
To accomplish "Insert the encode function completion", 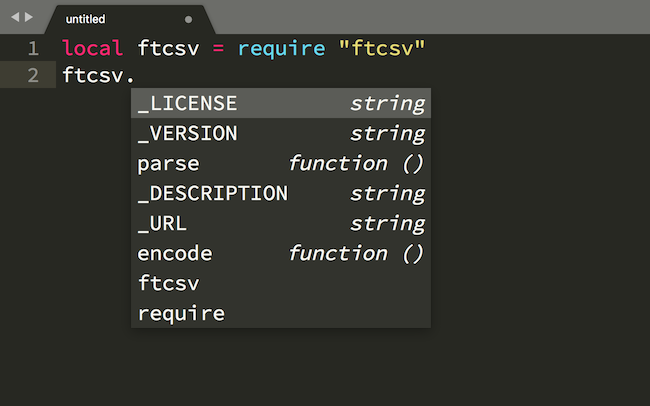I will (281, 253).
